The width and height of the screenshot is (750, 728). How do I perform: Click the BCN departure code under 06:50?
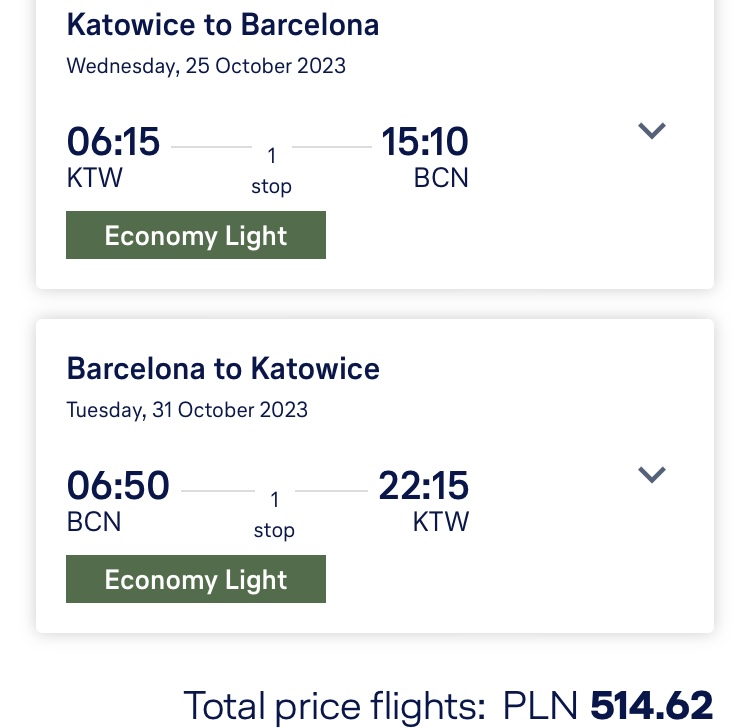tap(94, 522)
